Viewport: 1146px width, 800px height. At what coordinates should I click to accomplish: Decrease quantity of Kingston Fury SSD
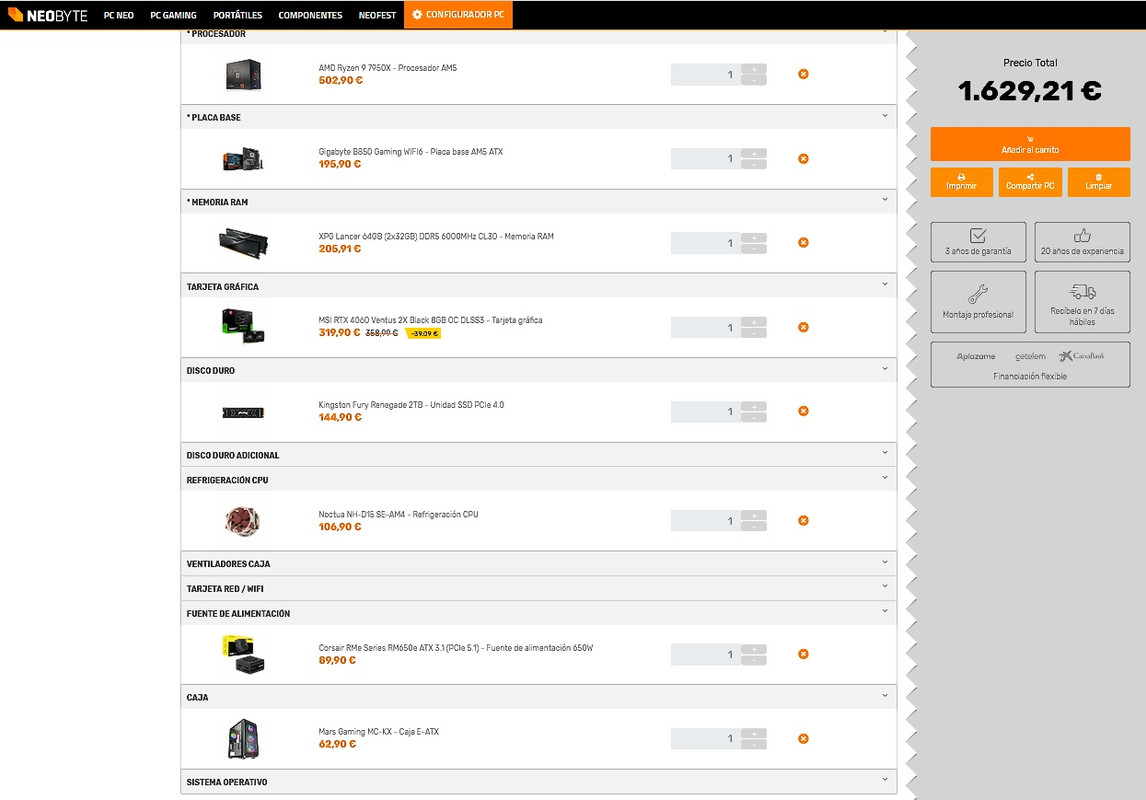click(x=754, y=417)
